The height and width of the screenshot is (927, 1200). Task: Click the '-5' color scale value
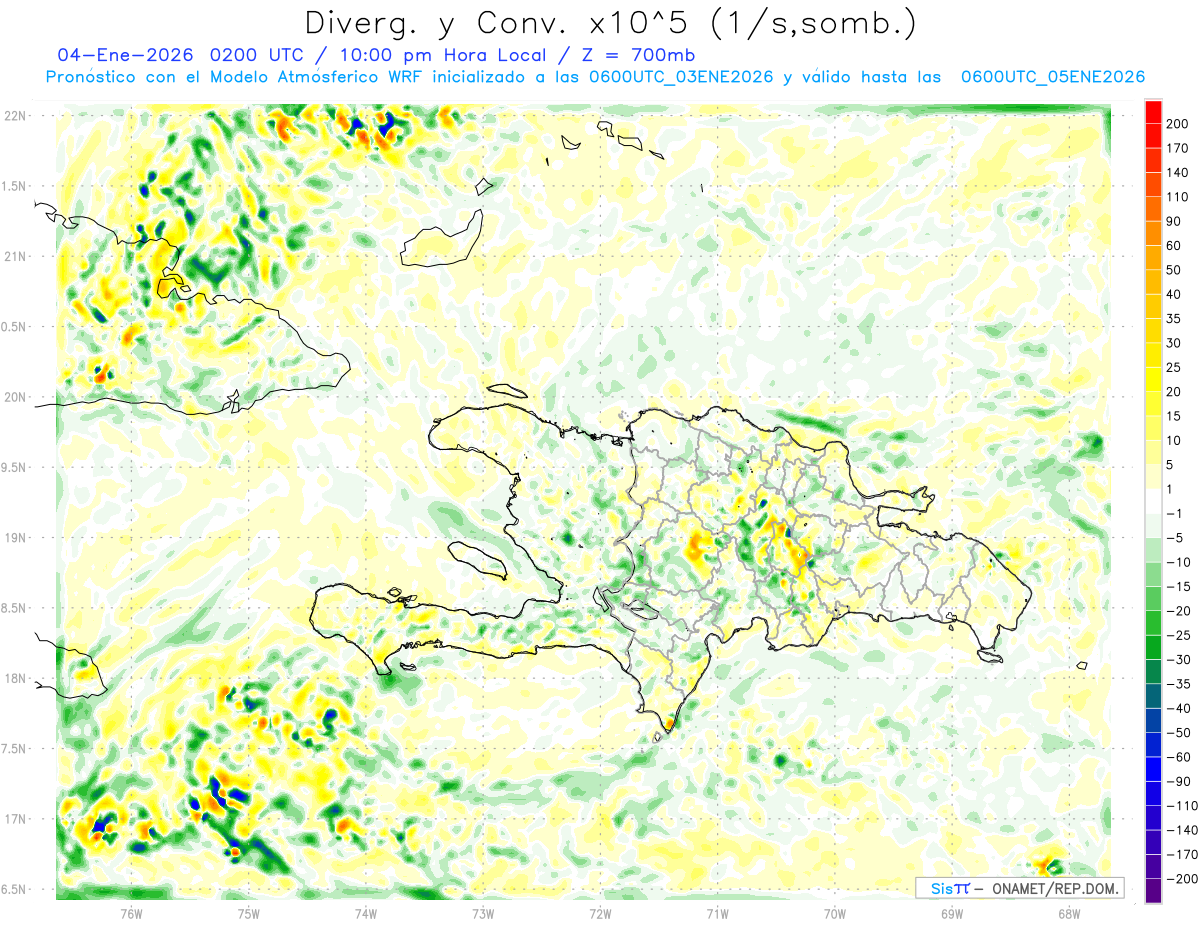point(1174,538)
